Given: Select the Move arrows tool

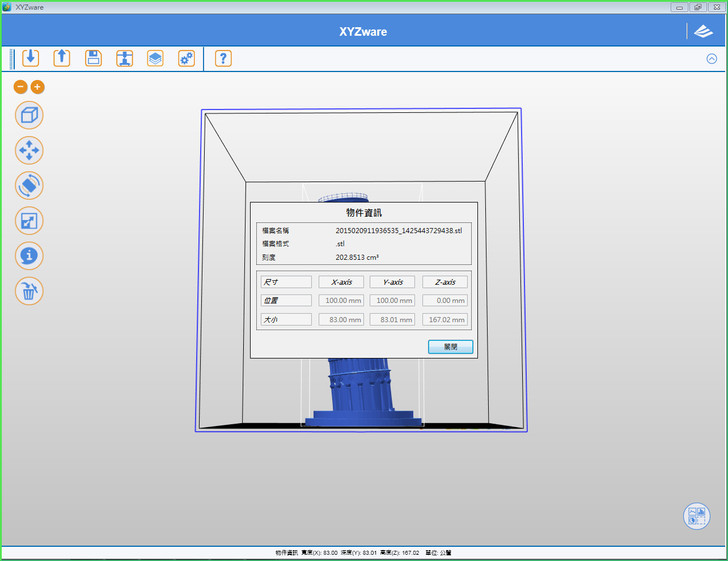Looking at the screenshot, I should pos(29,150).
